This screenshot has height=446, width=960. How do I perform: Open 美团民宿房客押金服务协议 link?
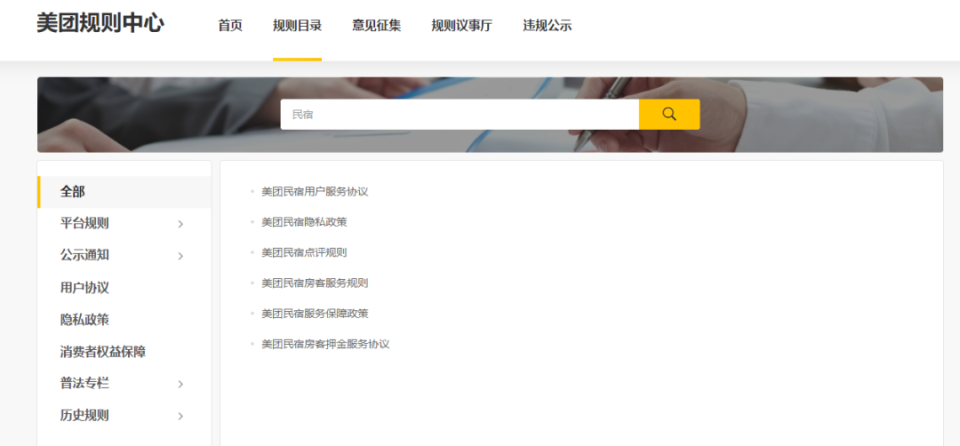326,344
